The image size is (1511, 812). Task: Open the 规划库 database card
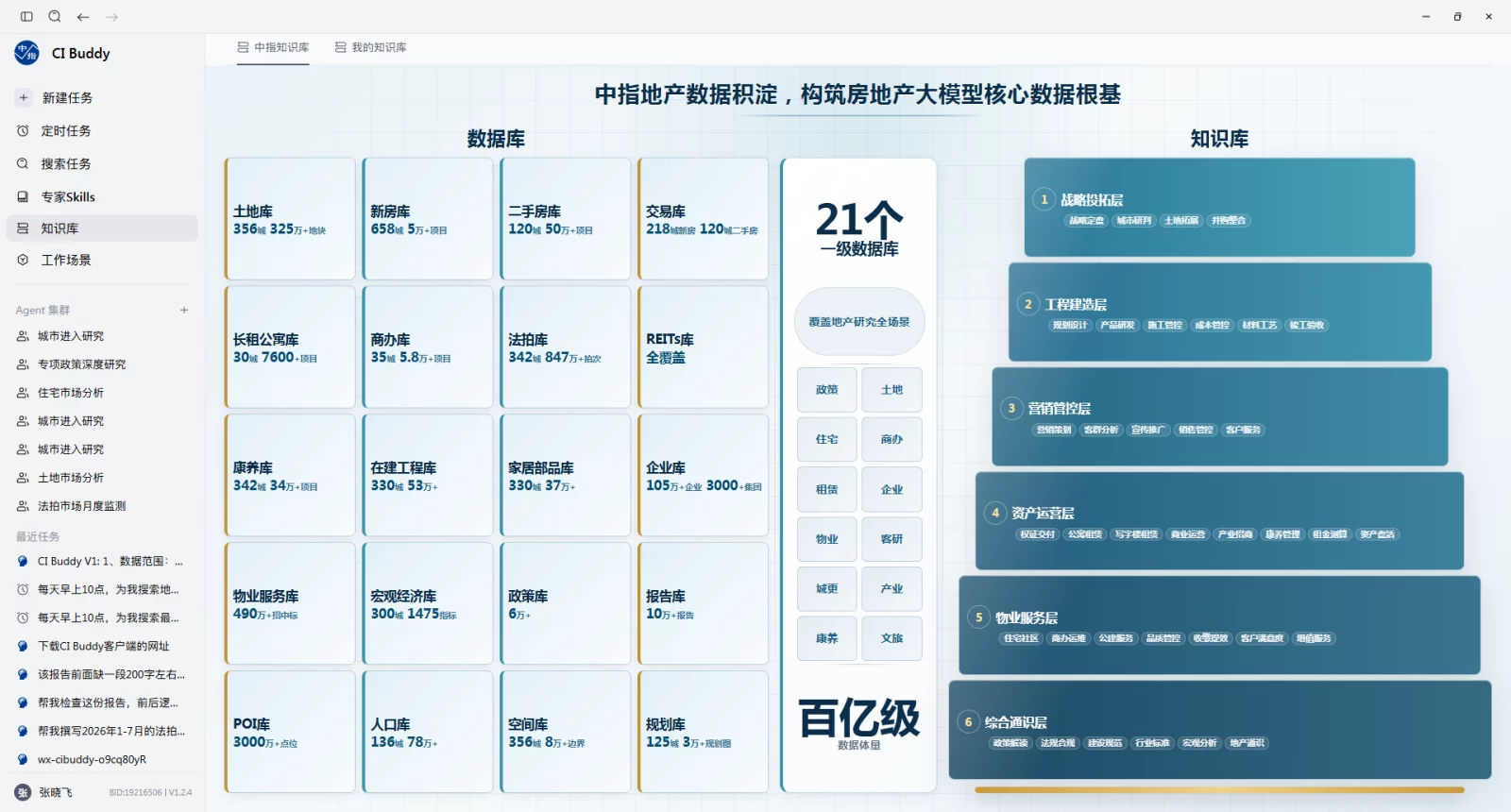pos(704,732)
